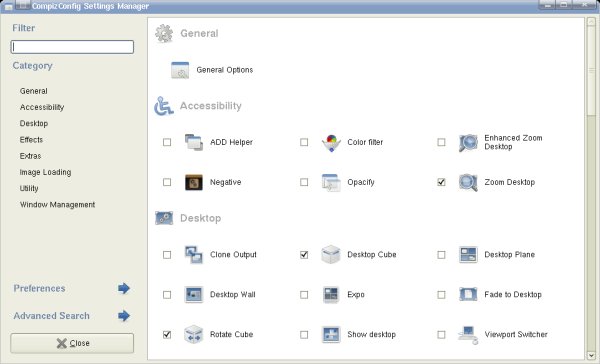This screenshot has height=364, width=600.
Task: Select the Utility category
Action: pos(29,188)
